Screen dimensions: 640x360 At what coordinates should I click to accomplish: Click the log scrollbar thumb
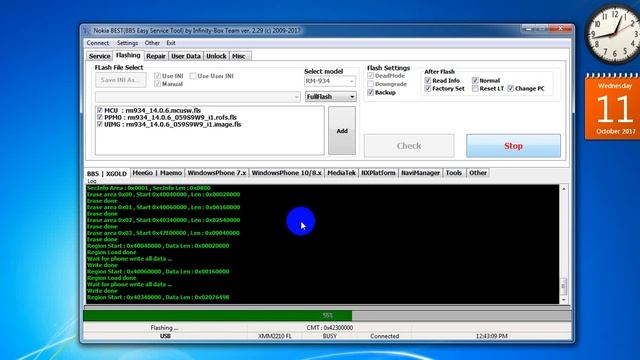tap(564, 286)
